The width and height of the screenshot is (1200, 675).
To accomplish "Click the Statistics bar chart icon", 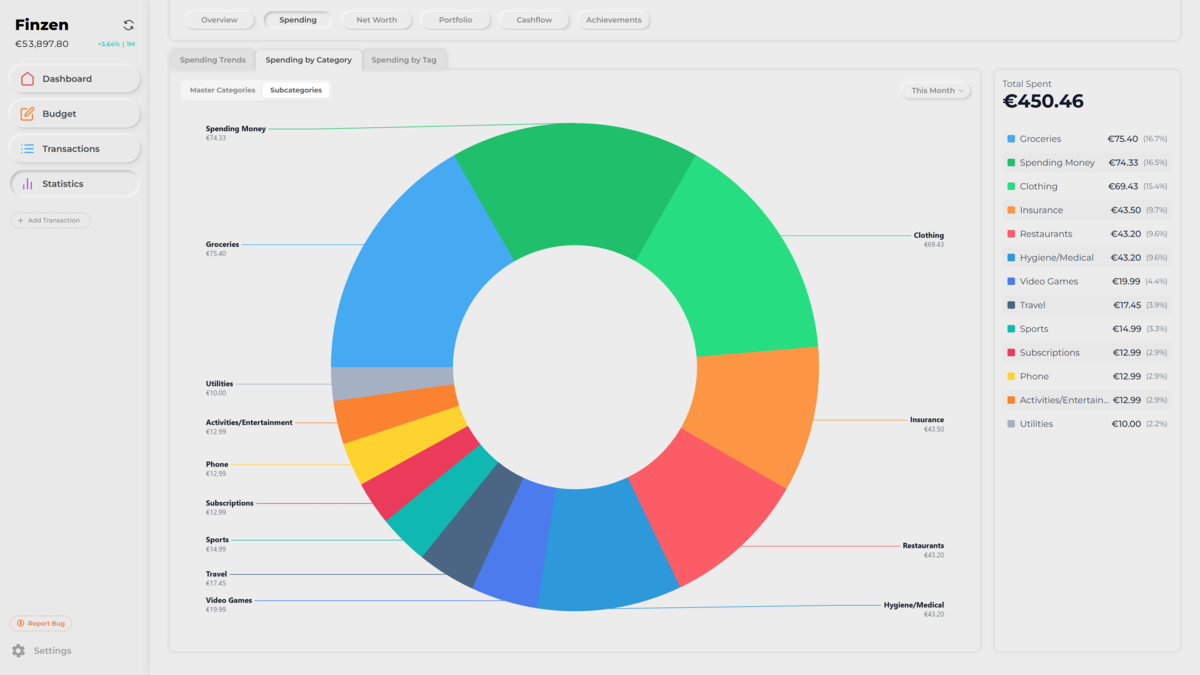I will coord(27,184).
